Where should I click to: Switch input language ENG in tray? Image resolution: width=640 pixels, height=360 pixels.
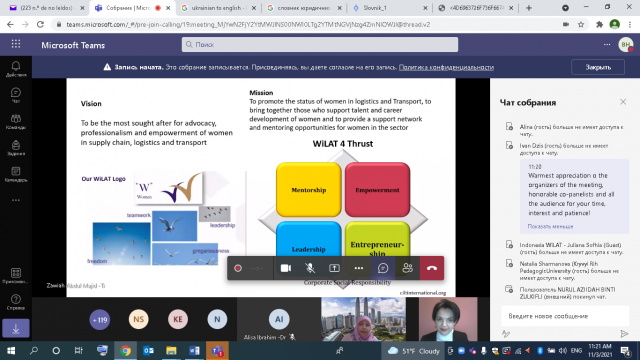pos(576,351)
